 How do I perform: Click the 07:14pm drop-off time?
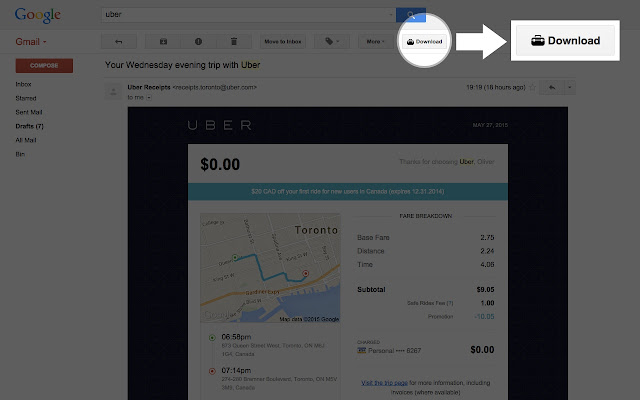[x=236, y=370]
